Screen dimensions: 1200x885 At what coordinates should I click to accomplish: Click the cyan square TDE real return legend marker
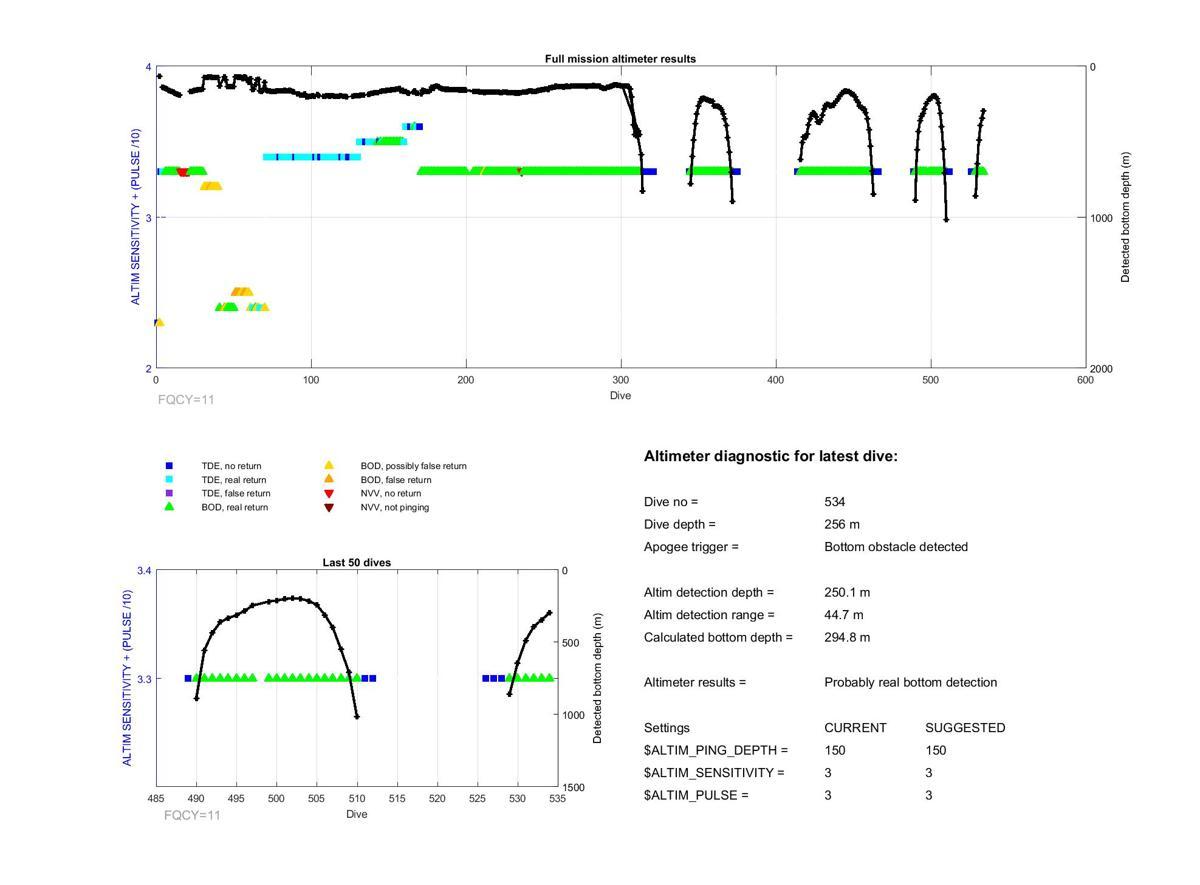(169, 480)
